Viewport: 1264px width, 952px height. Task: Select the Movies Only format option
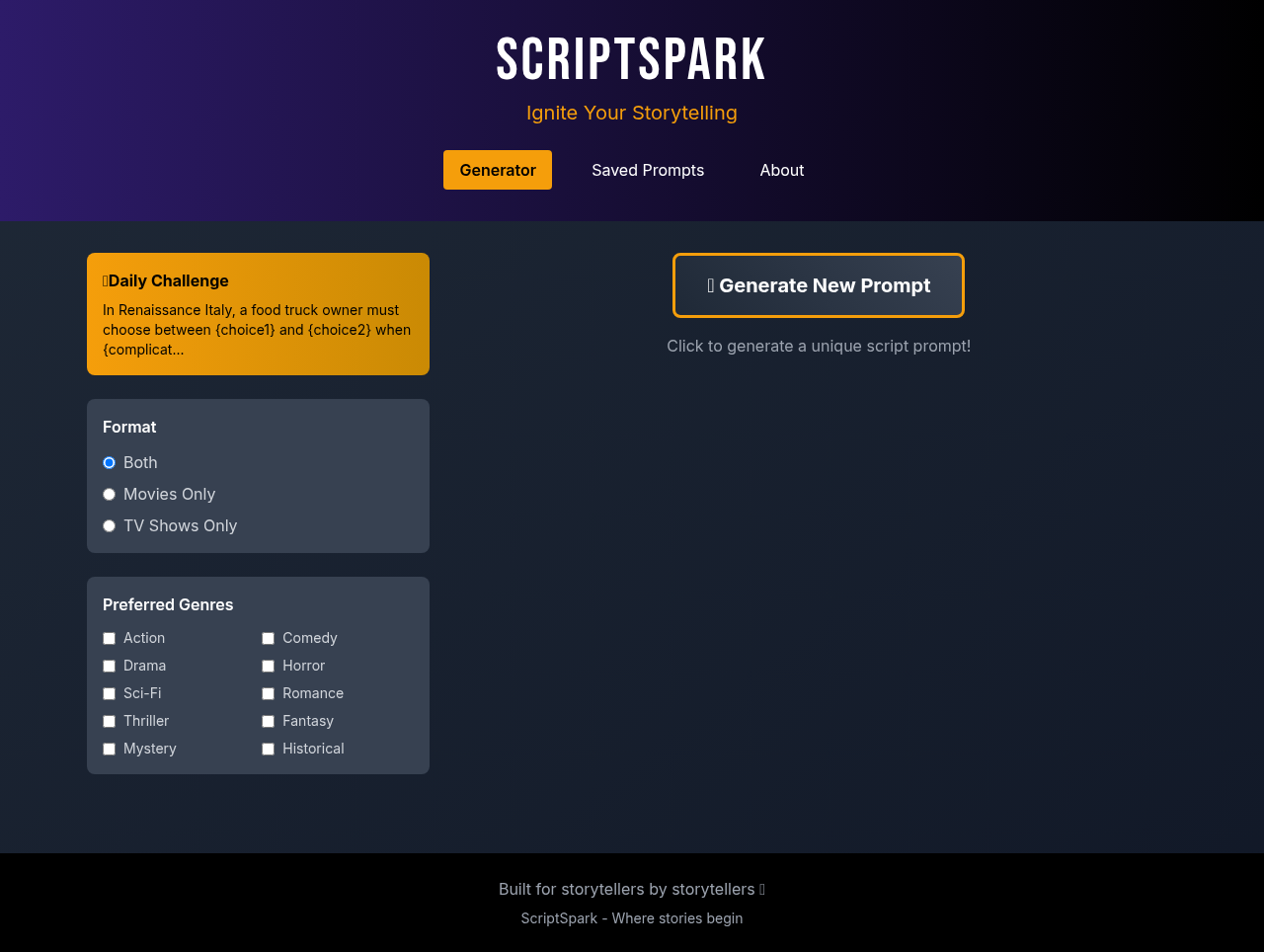click(x=109, y=494)
